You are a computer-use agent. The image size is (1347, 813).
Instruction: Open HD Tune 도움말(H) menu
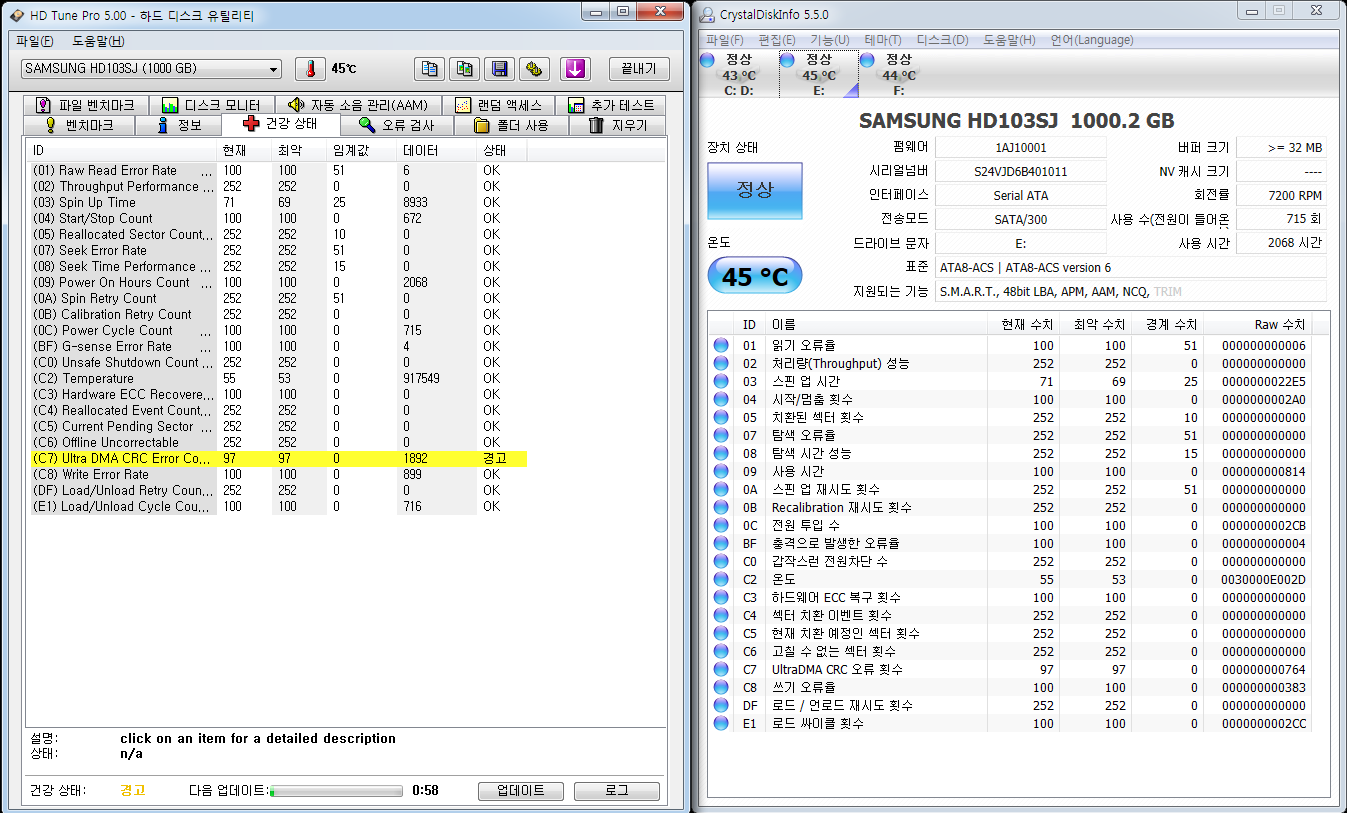tap(98, 41)
